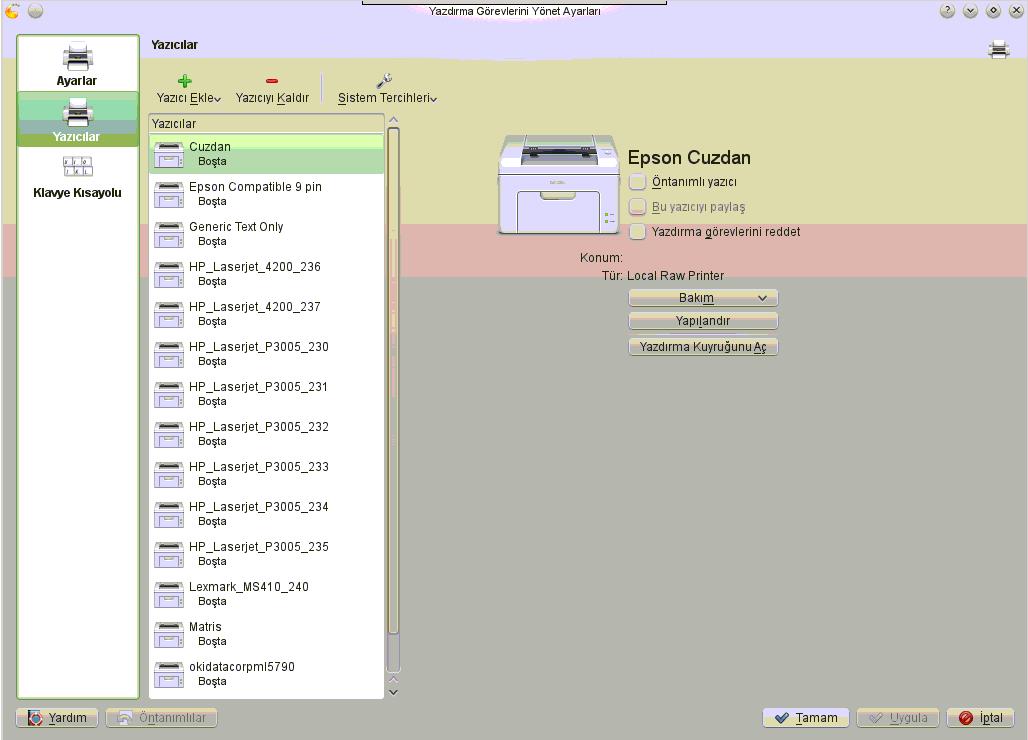Click the Uygula apply button
Screen dimensions: 1028x740
pos(898,718)
